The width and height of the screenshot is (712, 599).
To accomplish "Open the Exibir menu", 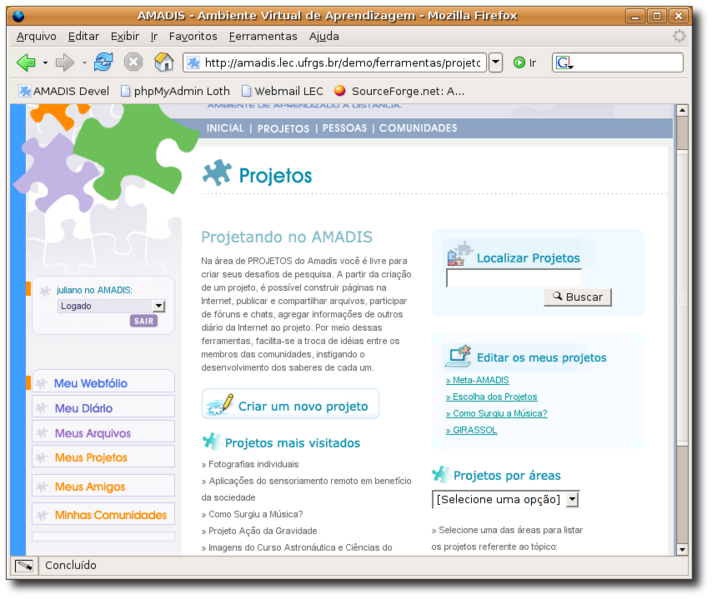I will coord(125,36).
